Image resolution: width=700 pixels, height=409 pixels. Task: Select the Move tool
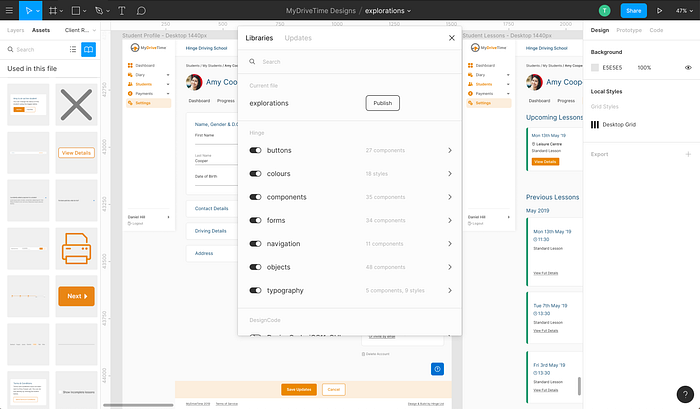point(28,10)
